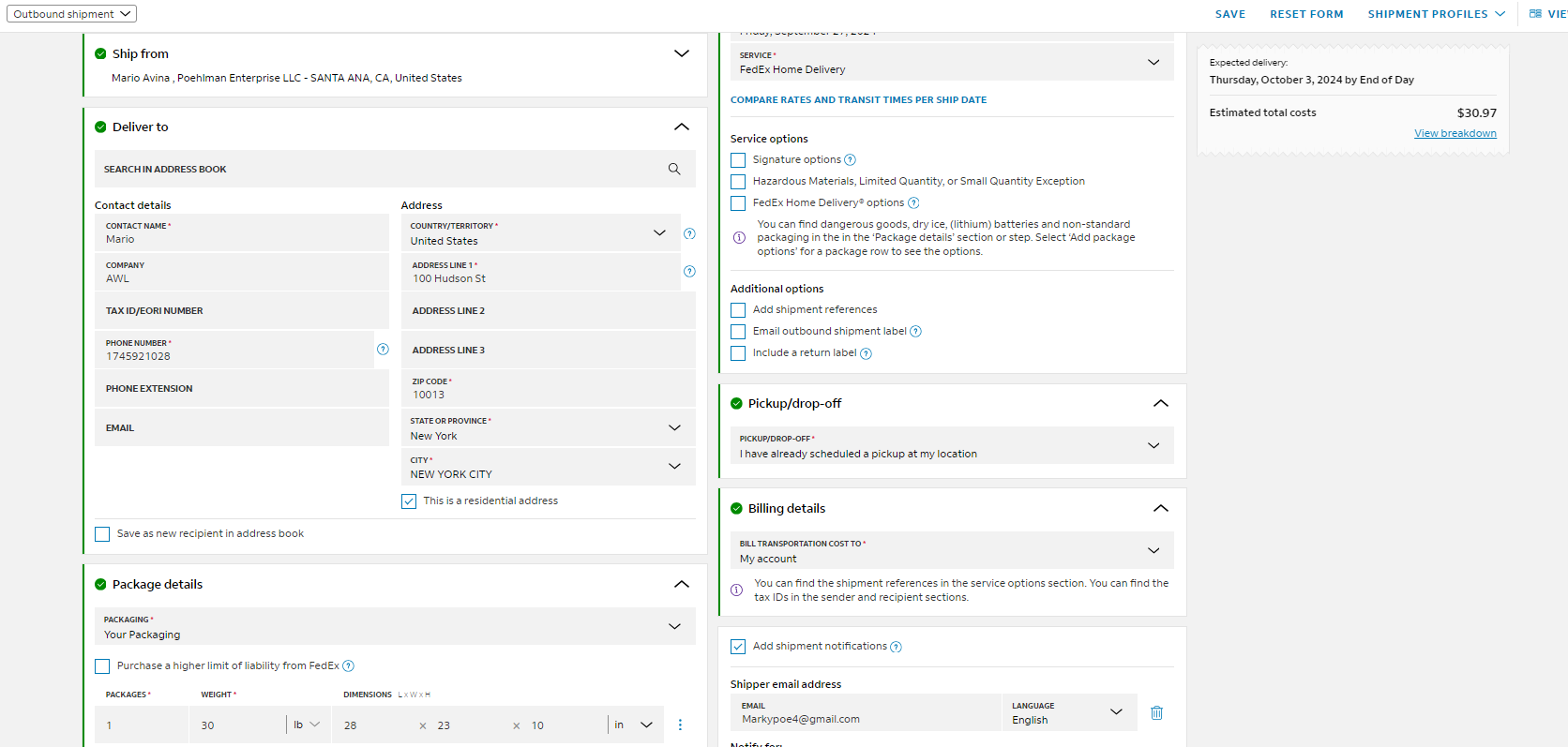Click the green check icon beside Billing details
The image size is (1568, 747).
coord(736,508)
